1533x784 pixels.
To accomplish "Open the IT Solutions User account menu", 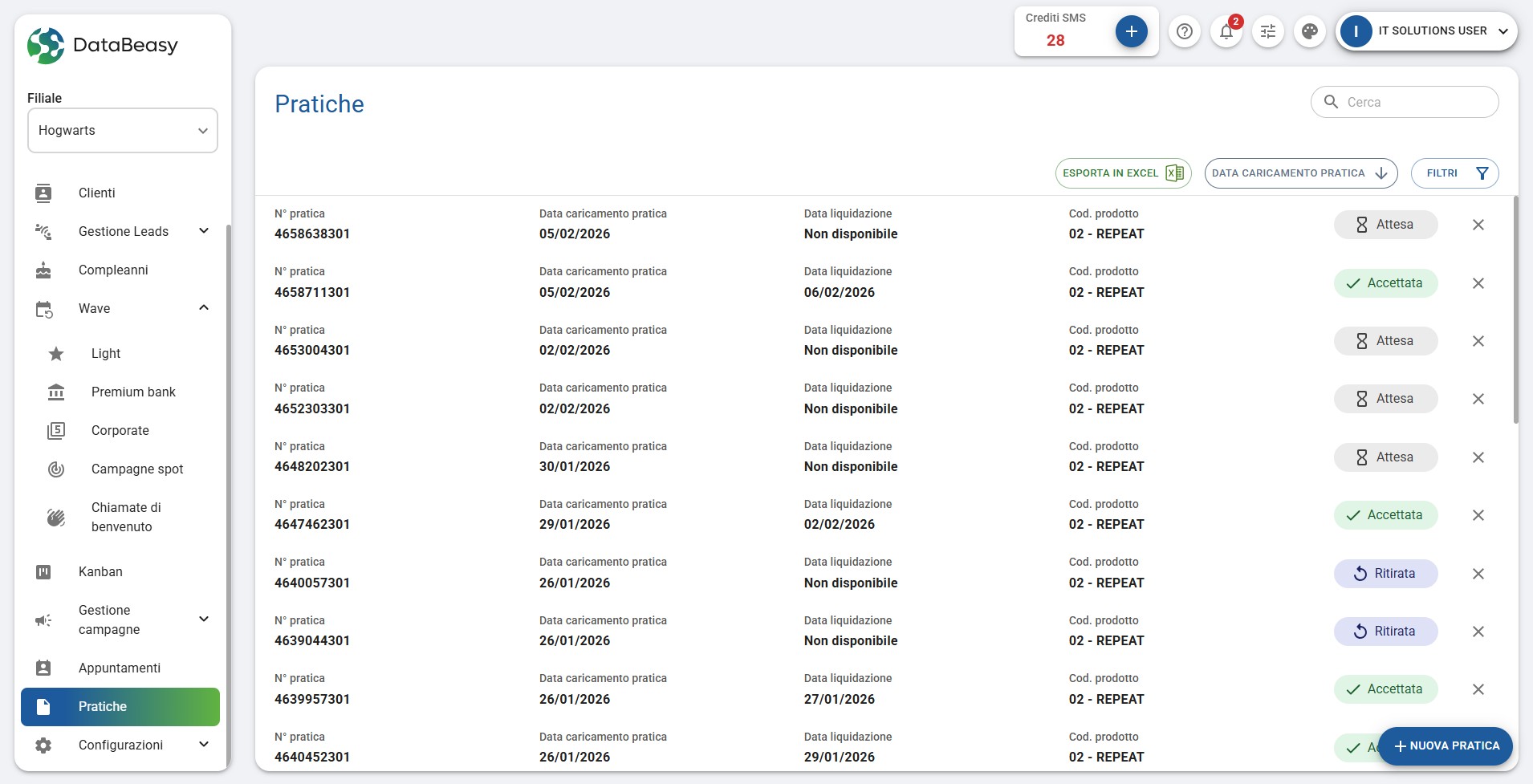I will pyautogui.click(x=1426, y=31).
